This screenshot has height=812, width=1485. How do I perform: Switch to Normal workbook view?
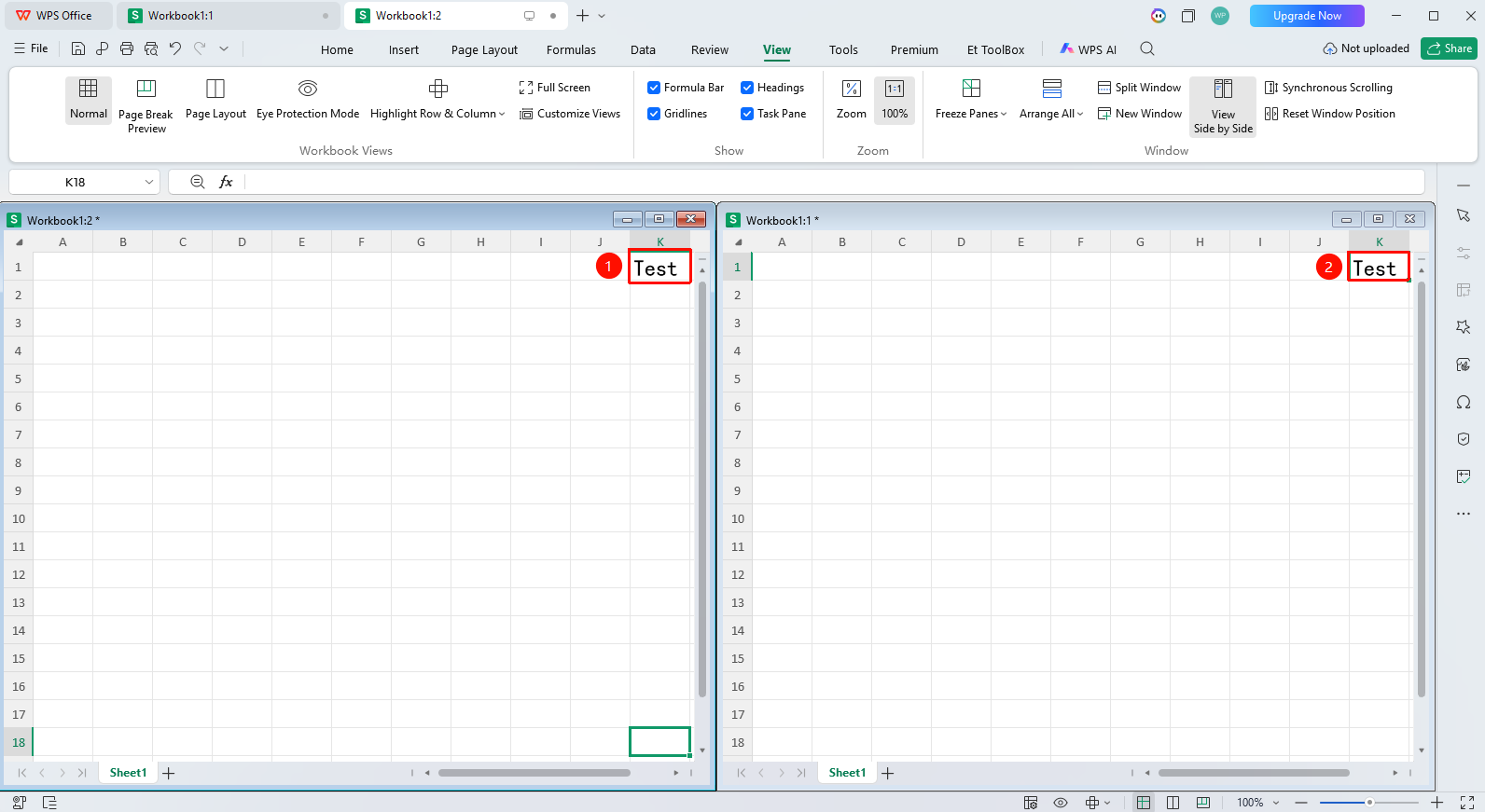89,100
